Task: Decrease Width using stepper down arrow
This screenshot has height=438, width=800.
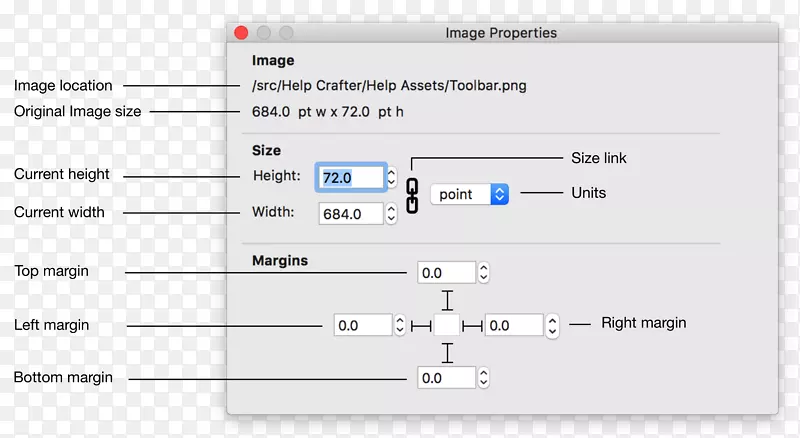Action: pos(391,218)
